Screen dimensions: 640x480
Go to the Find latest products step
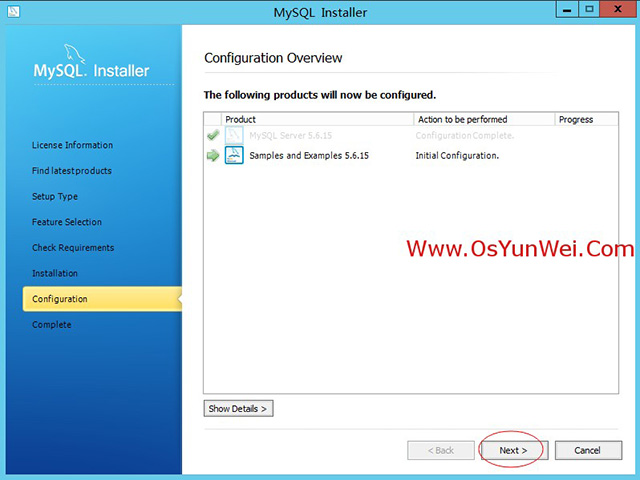72,171
